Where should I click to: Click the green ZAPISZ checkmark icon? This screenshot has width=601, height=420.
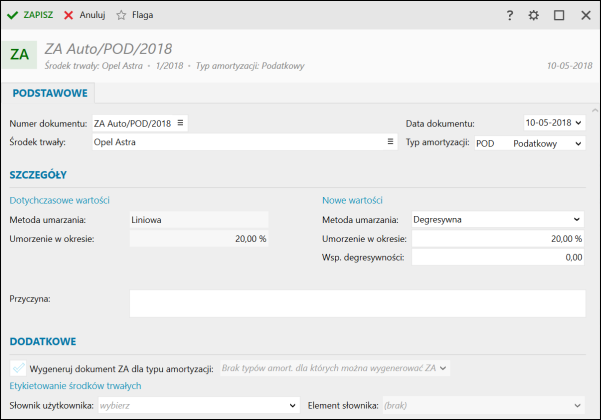point(12,15)
